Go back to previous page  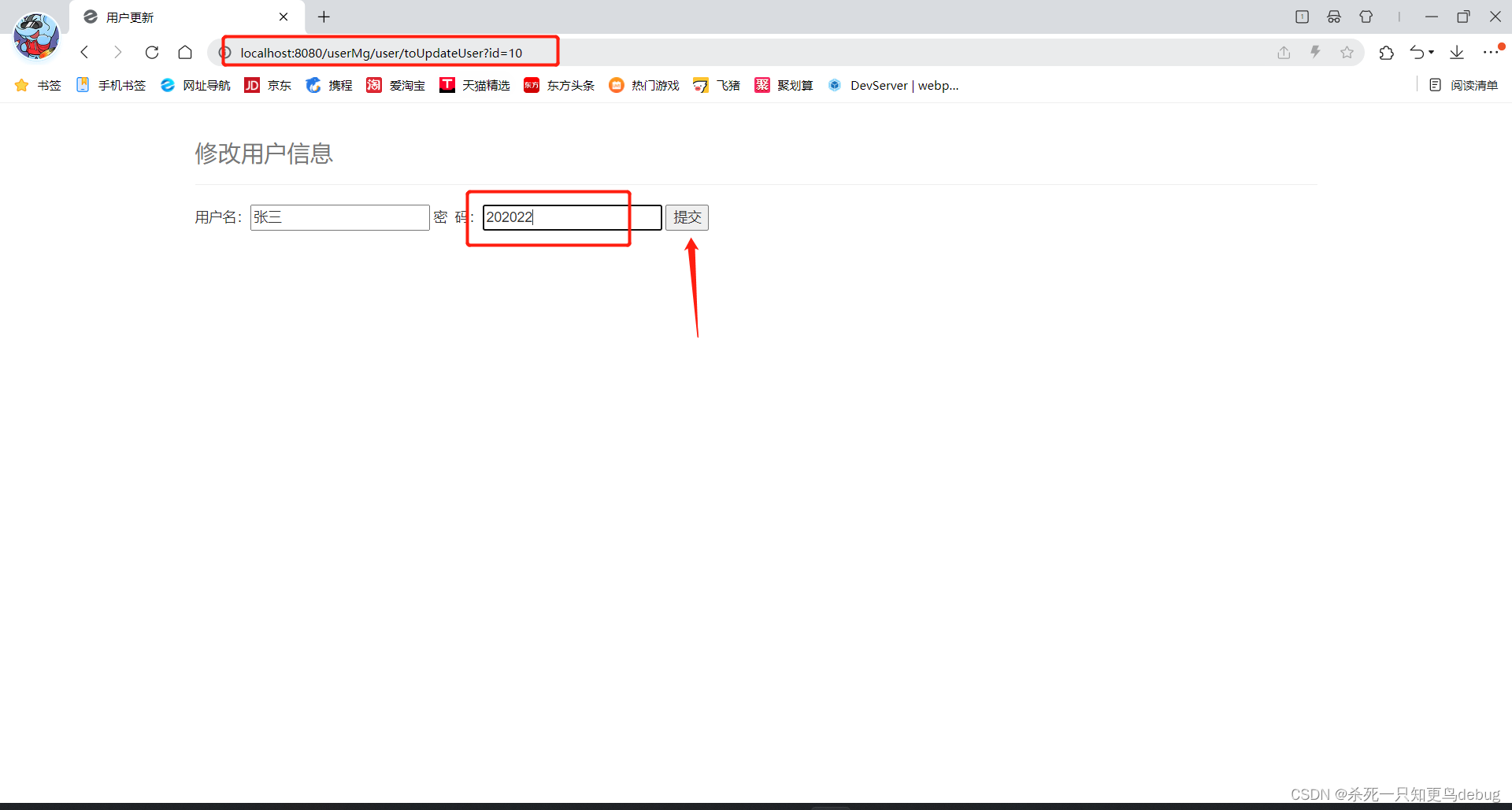[85, 52]
